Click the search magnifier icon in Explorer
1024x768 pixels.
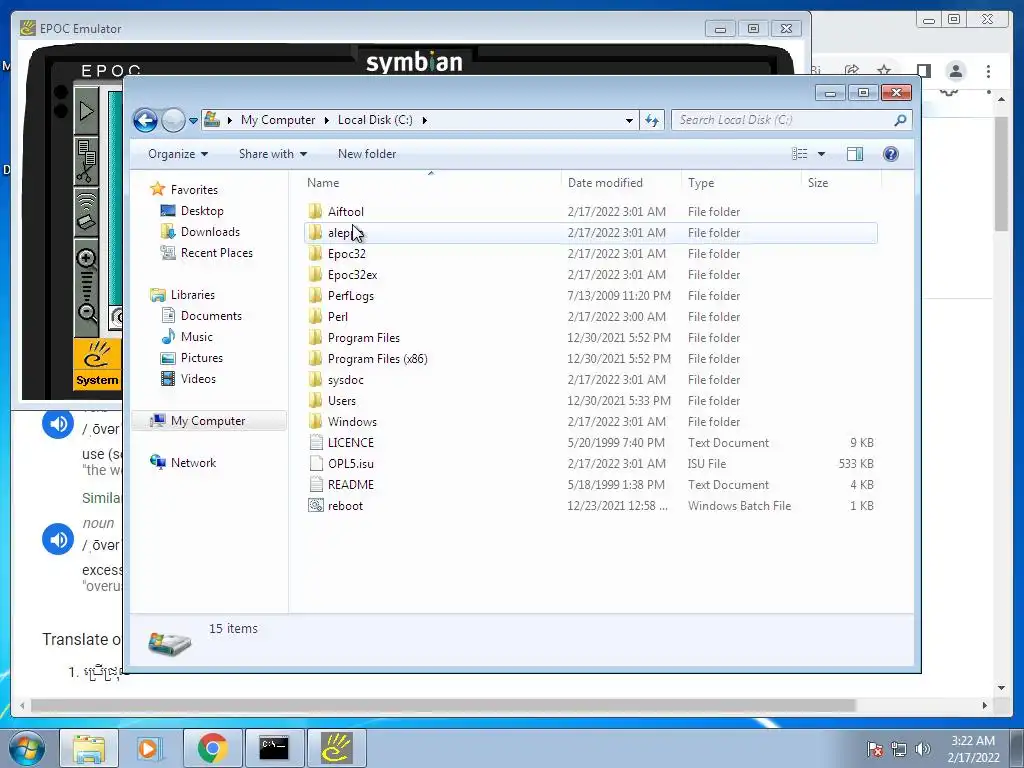coord(900,120)
